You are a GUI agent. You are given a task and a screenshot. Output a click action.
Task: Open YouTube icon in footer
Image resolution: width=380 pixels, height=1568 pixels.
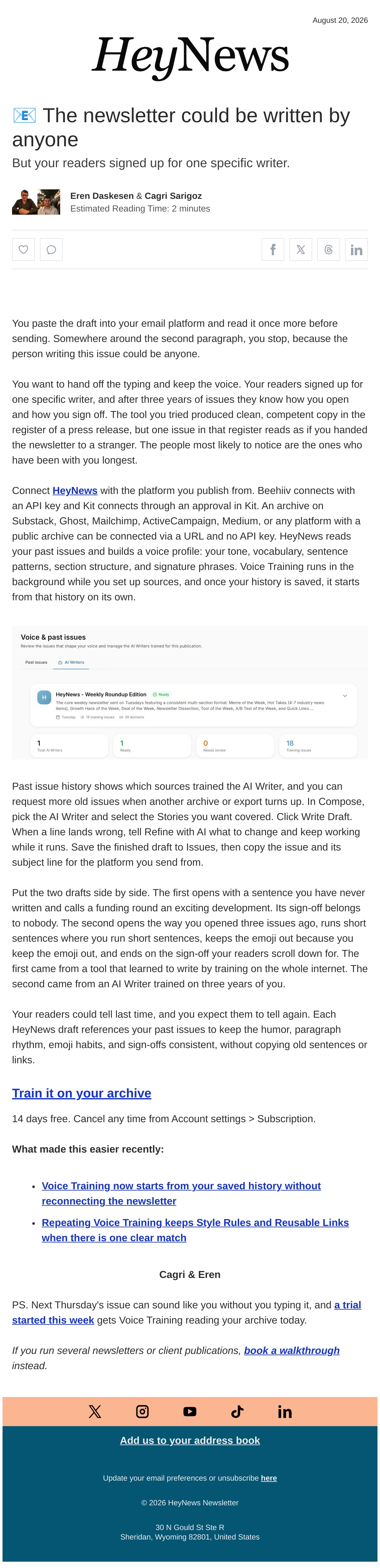point(190,1412)
